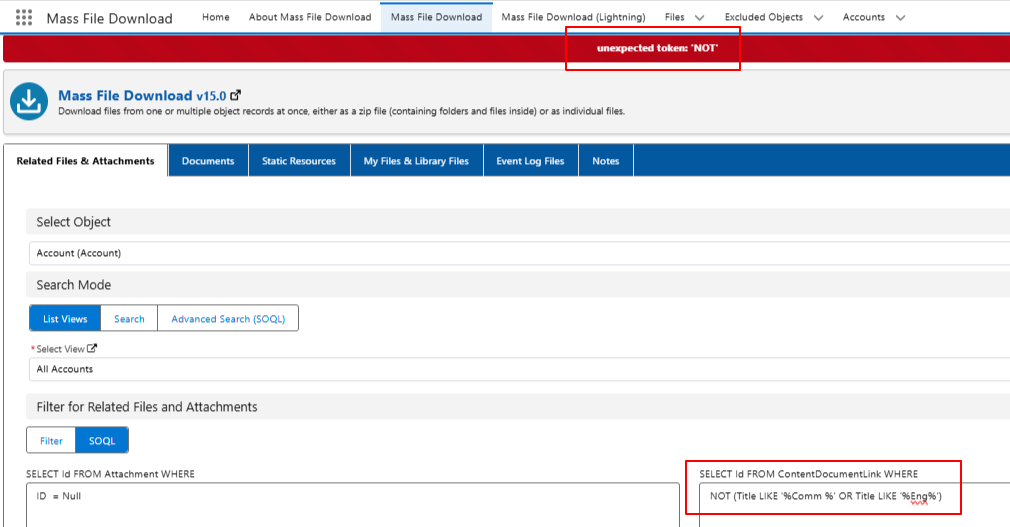Click the SELECT Id FROM ContentDocumentLink WHERE label
Viewport: 1010px width, 527px height.
(808, 474)
